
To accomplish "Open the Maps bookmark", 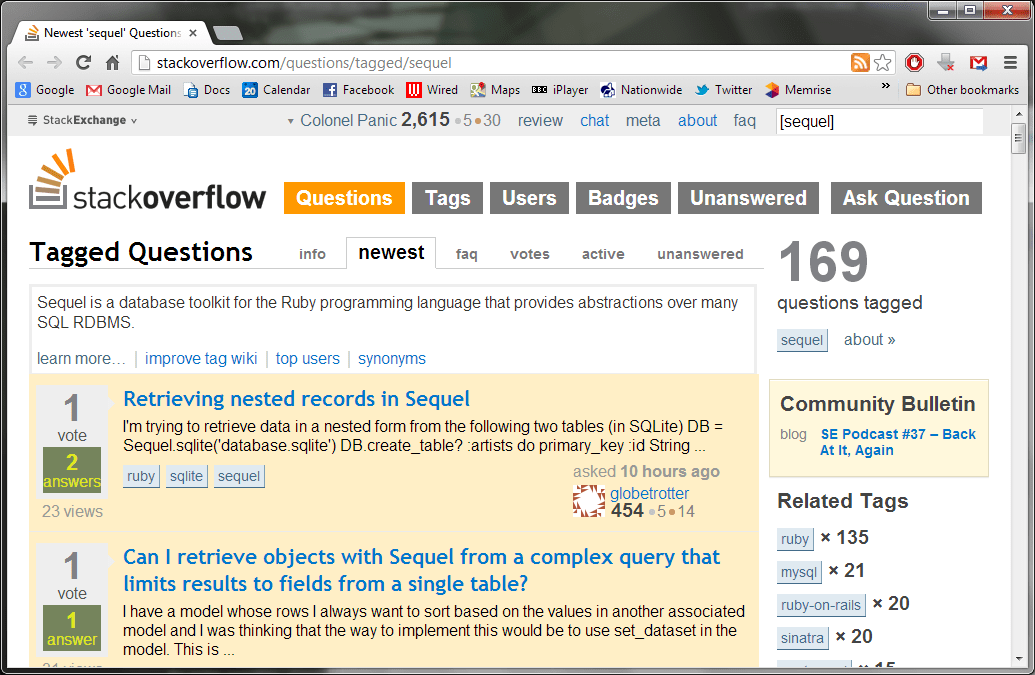I will tap(495, 90).
